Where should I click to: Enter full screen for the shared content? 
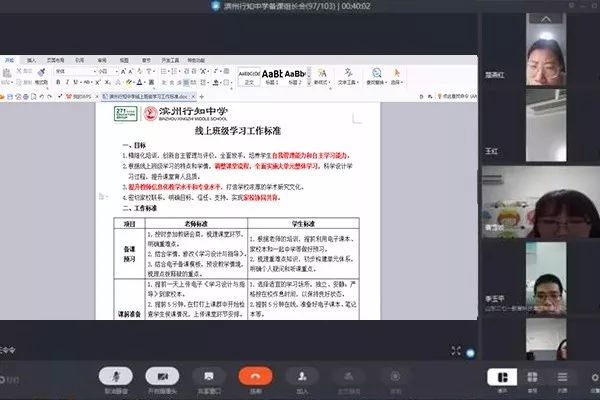456,351
